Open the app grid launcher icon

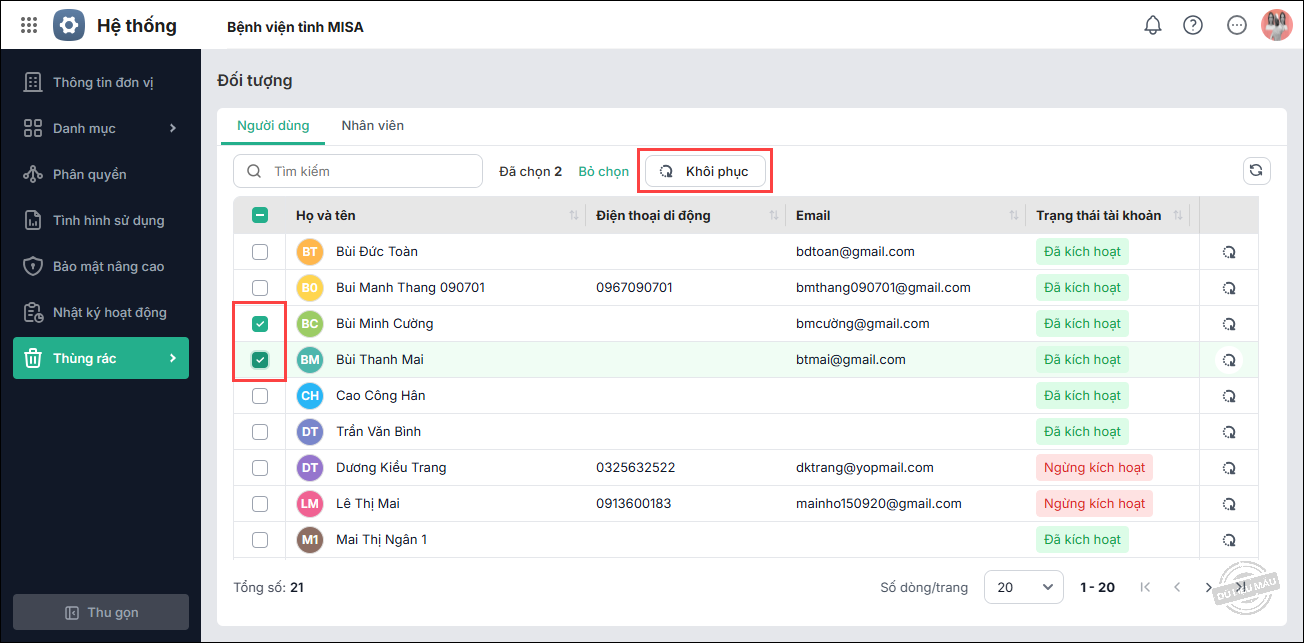click(x=29, y=26)
